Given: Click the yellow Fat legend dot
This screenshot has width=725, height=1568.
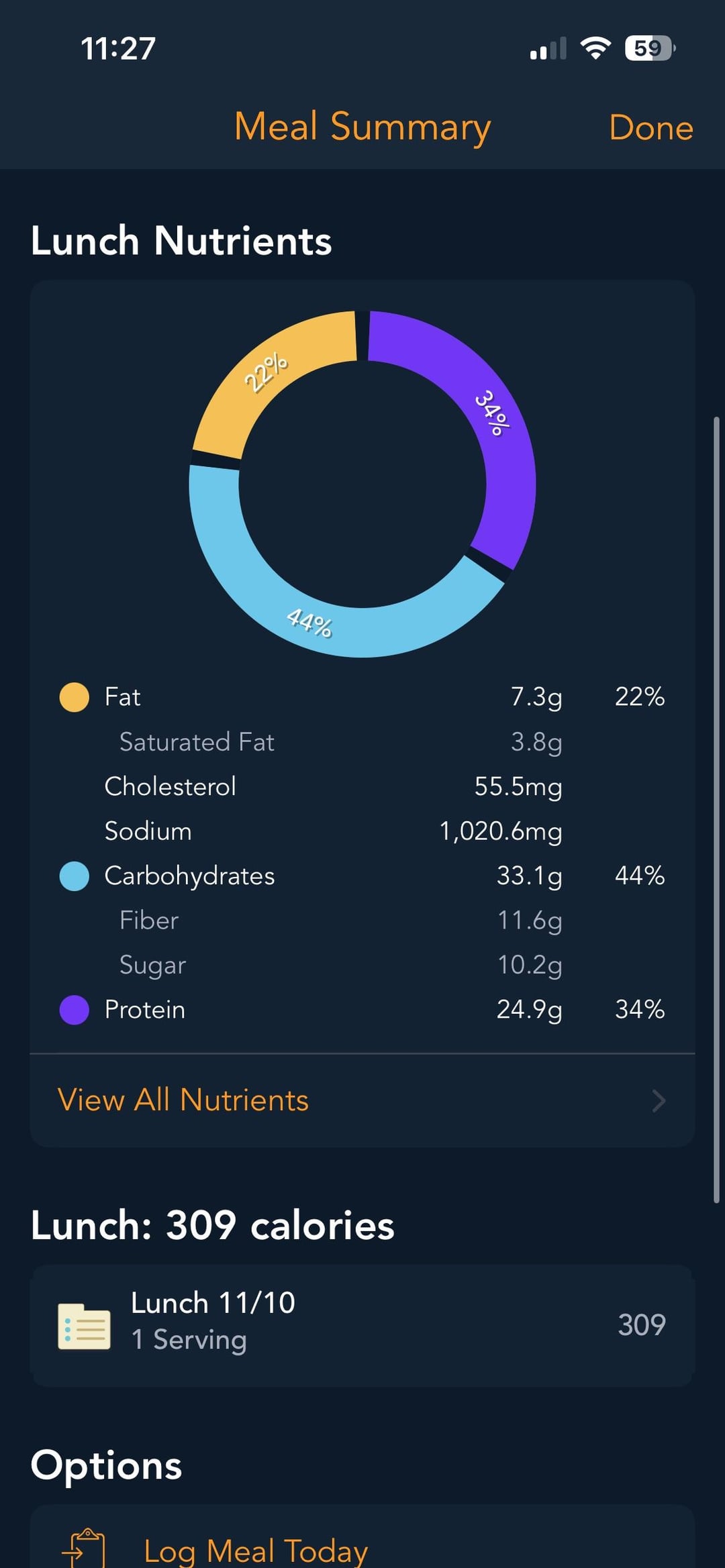Looking at the screenshot, I should pos(75,697).
